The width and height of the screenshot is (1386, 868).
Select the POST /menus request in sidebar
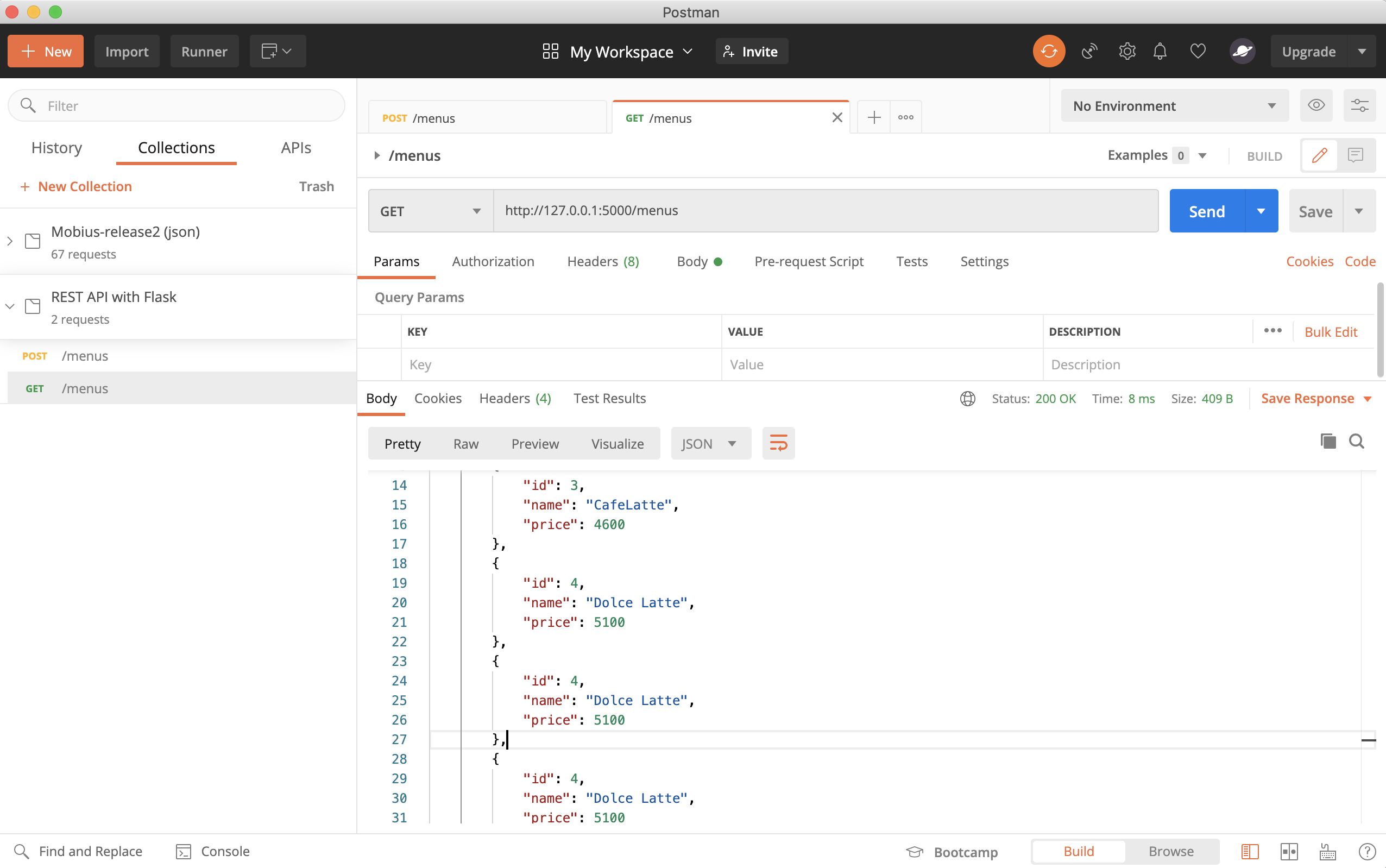(x=178, y=356)
